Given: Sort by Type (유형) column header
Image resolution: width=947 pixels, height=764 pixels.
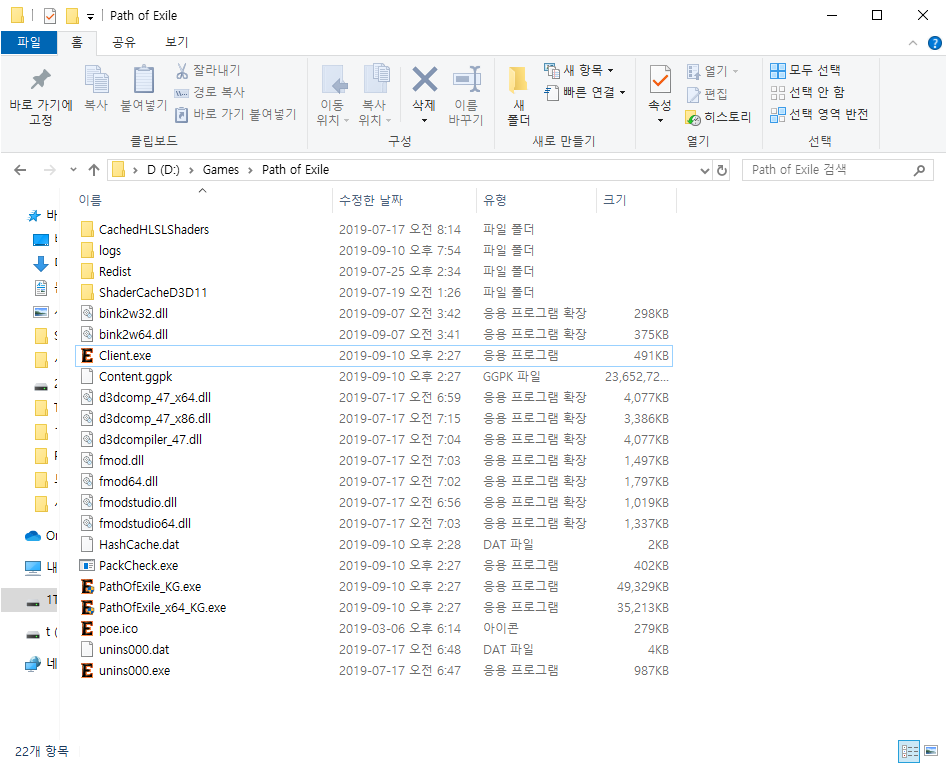Looking at the screenshot, I should (x=537, y=201).
